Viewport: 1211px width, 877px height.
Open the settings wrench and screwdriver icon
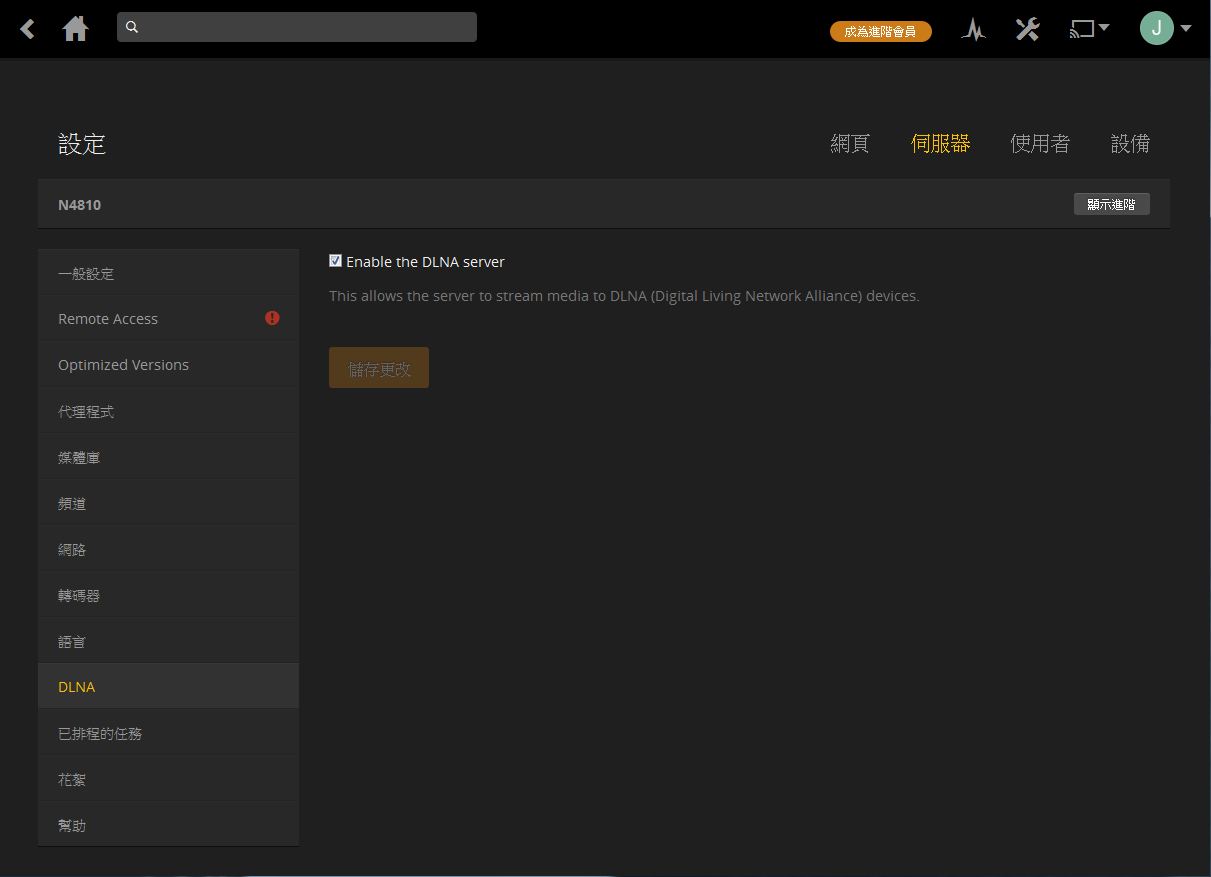coord(1027,29)
